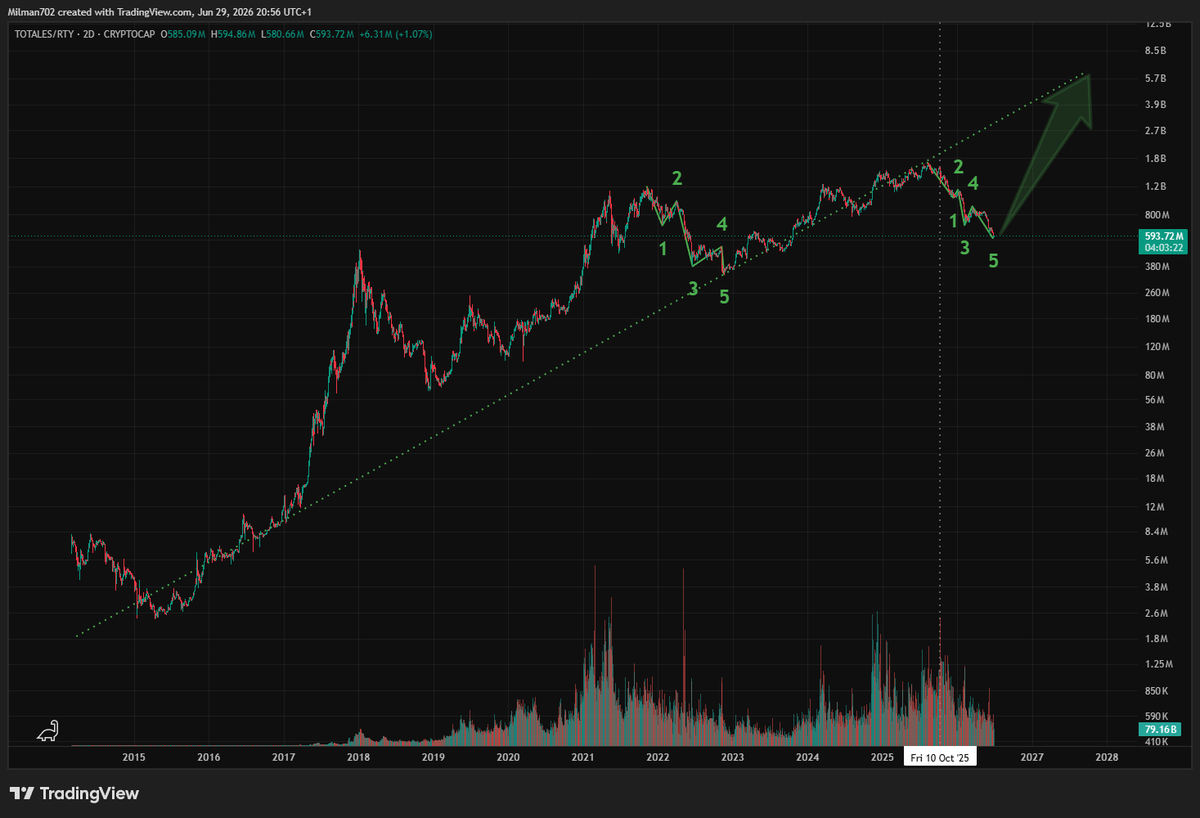Click the 2028 label on time axis

tap(1107, 758)
